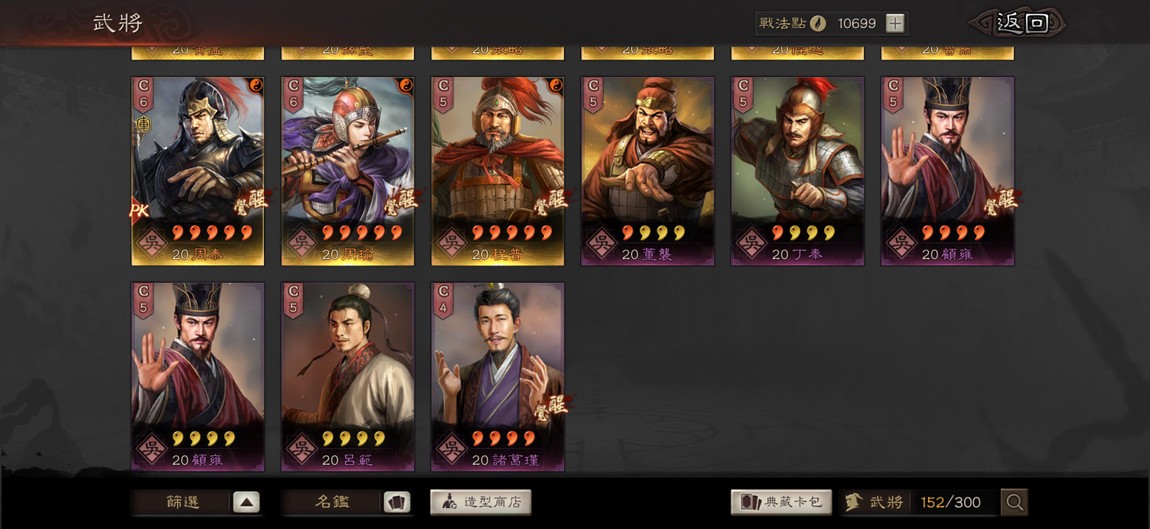Viewport: 1150px width, 529px height.
Task: Click the plus icon beside 戰法點 10699
Action: pyautogui.click(x=894, y=23)
